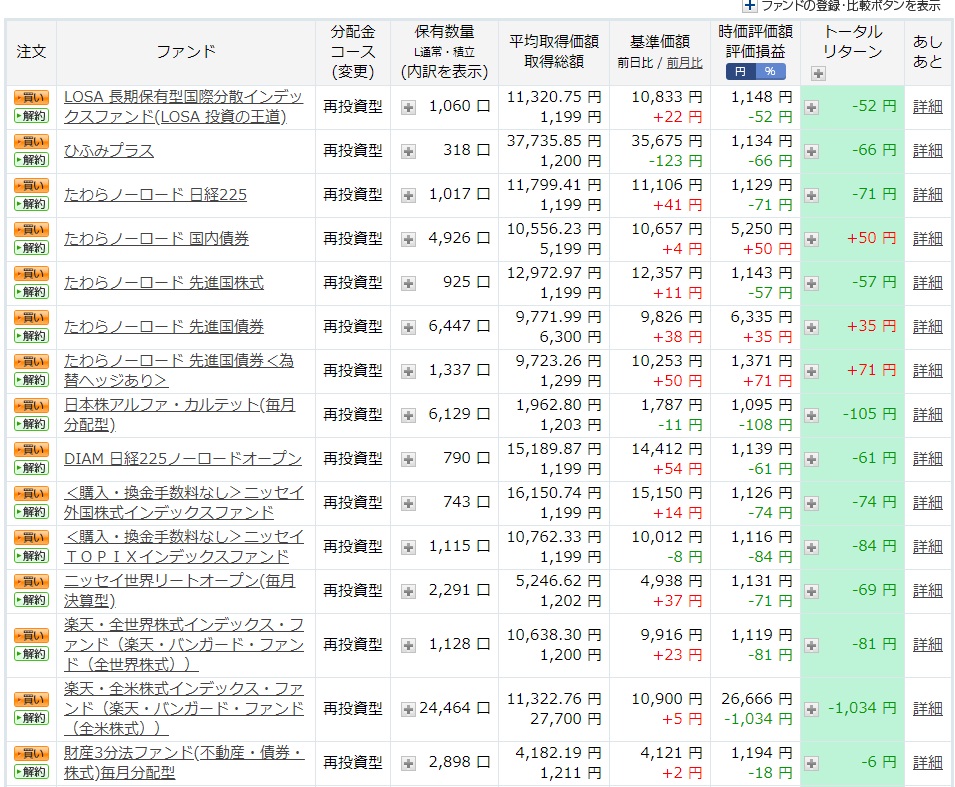Click (内訳を表示) in holdings header
This screenshot has height=787, width=955.
click(445, 72)
